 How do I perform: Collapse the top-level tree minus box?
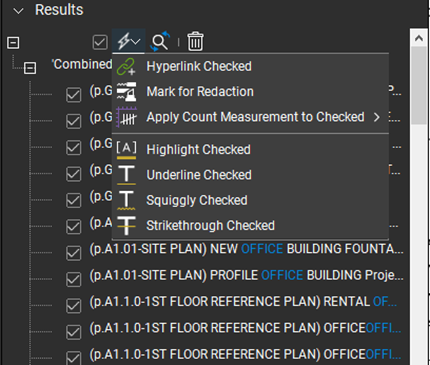point(13,43)
